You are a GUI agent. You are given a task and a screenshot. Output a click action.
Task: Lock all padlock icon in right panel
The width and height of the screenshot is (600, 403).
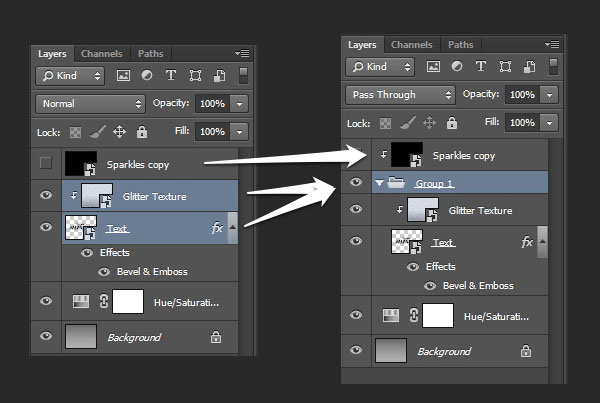[452, 123]
